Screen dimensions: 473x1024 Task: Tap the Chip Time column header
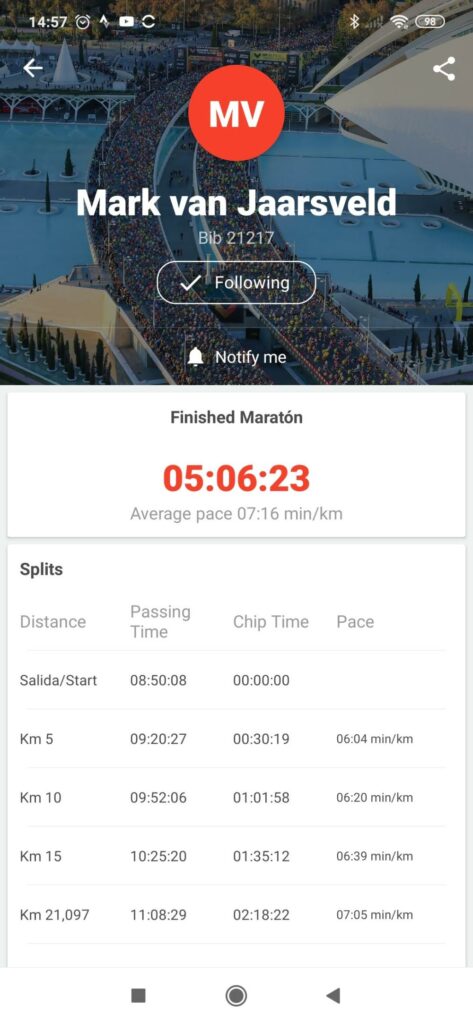270,622
